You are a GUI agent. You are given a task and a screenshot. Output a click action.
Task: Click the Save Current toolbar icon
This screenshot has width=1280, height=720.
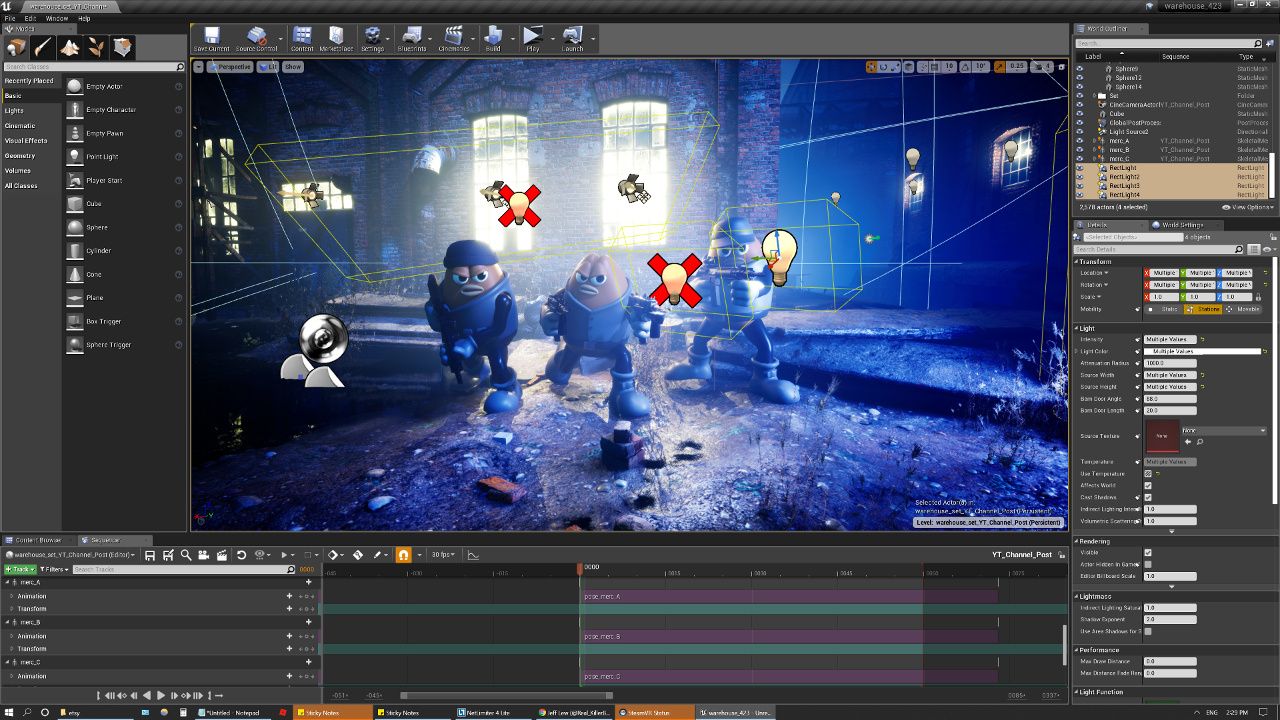click(211, 39)
